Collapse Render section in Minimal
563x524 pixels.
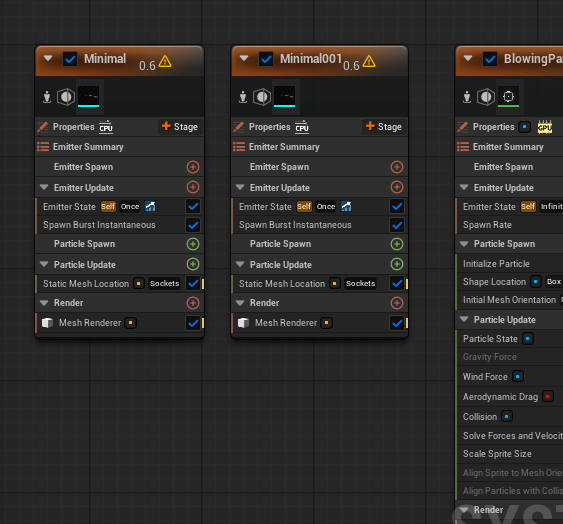coord(44,303)
